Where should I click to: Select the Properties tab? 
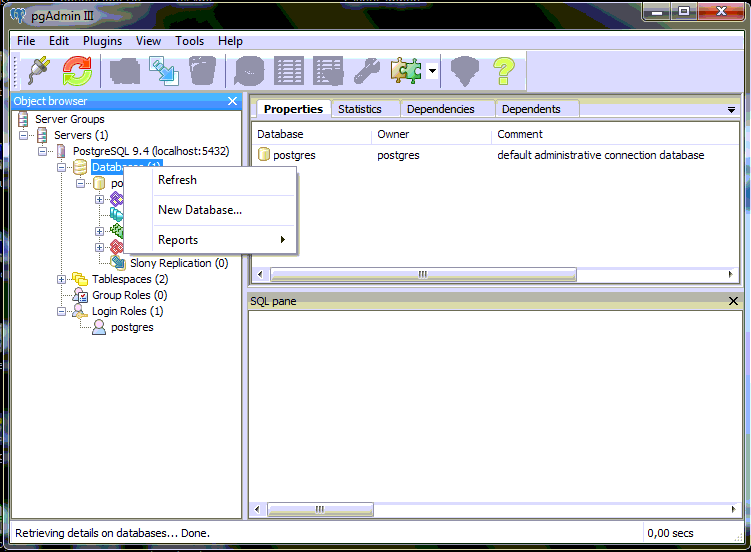pos(293,109)
